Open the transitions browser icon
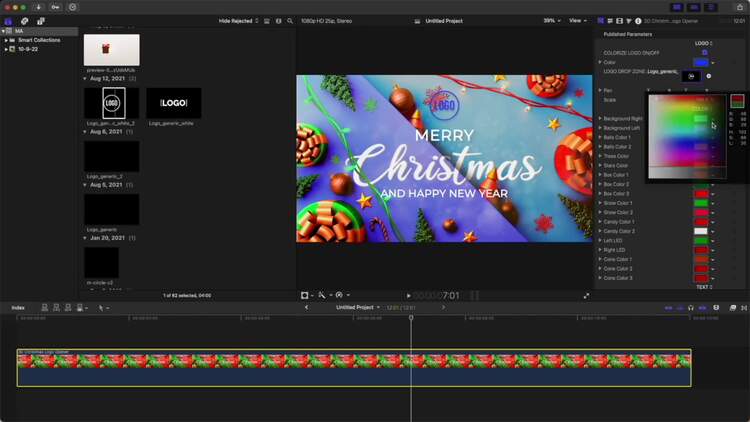Screen dimensions: 750x422 (744, 308)
